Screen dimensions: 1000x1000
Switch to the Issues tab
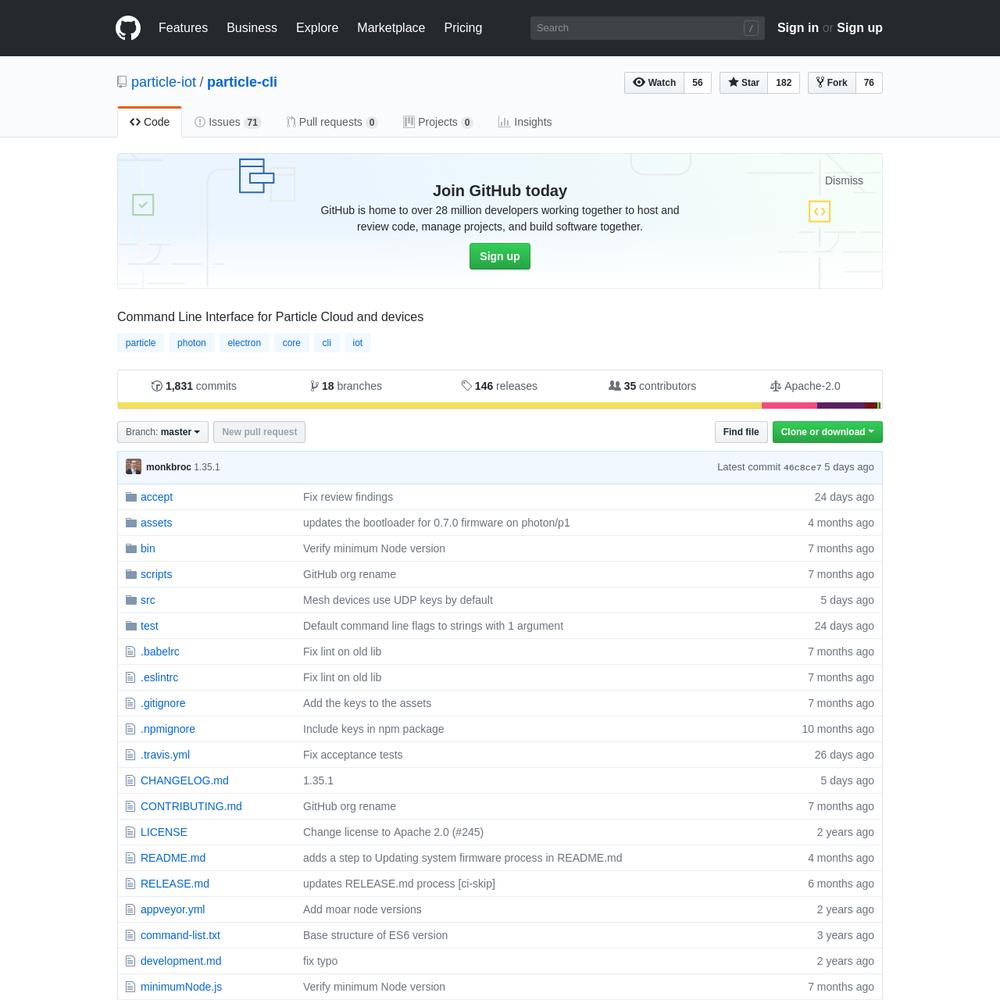227,122
